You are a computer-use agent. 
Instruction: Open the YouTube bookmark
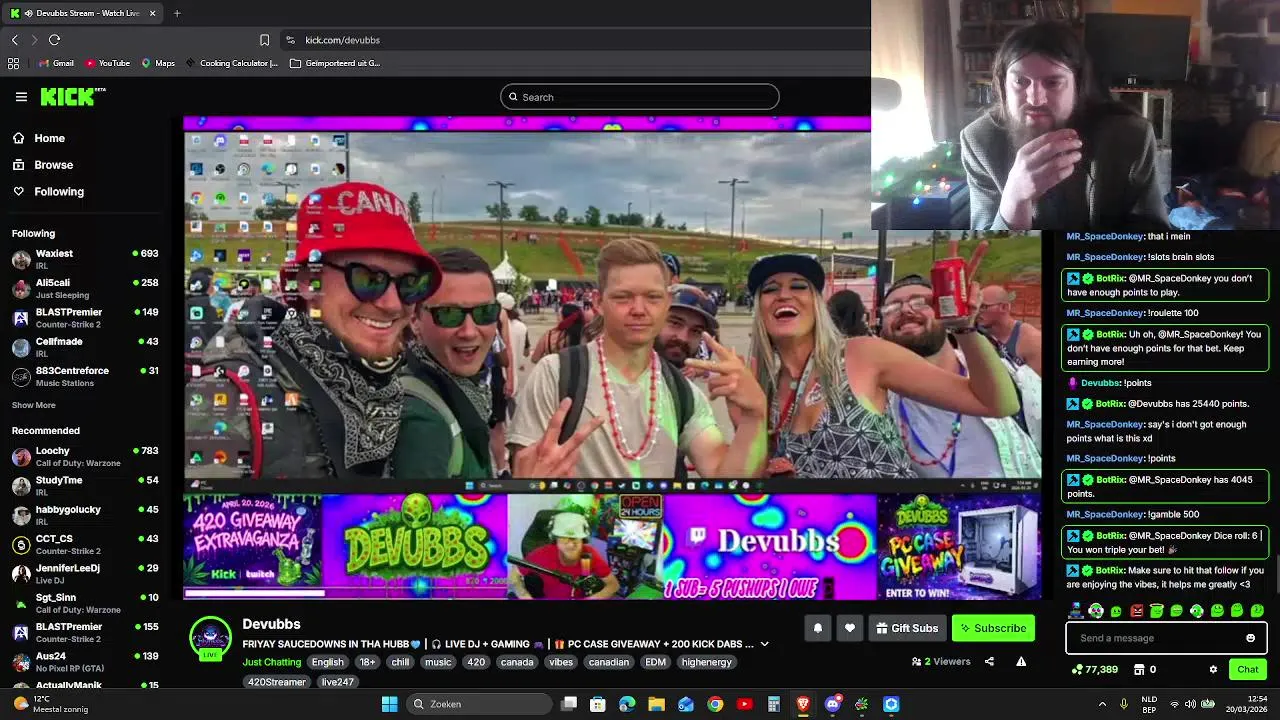(x=107, y=63)
